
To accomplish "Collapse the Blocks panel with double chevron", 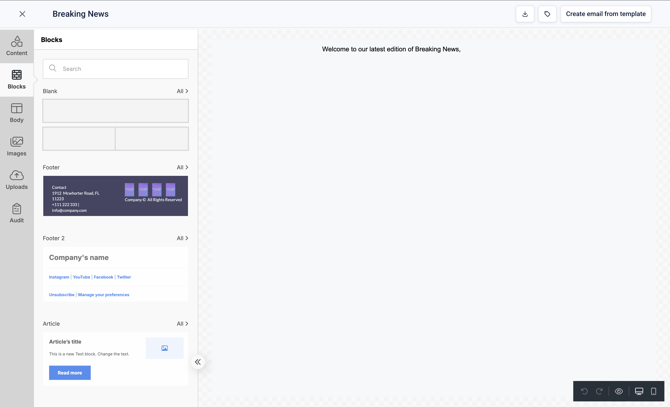I will tap(198, 362).
